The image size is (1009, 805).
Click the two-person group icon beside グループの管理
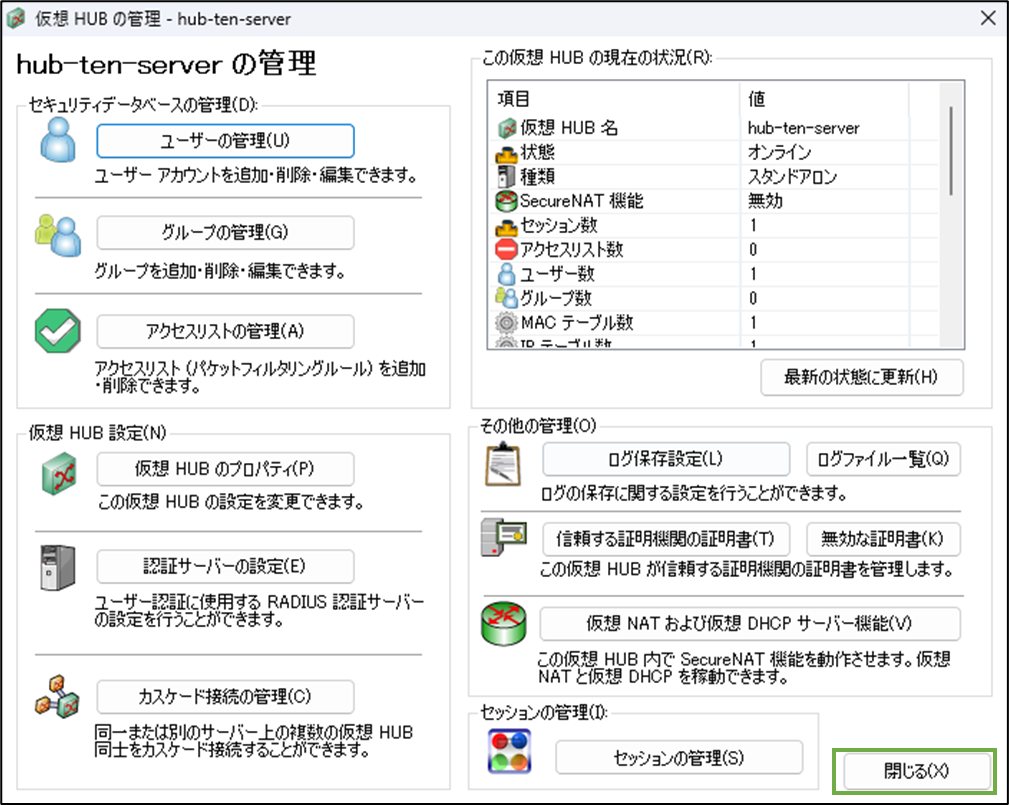pyautogui.click(x=58, y=235)
